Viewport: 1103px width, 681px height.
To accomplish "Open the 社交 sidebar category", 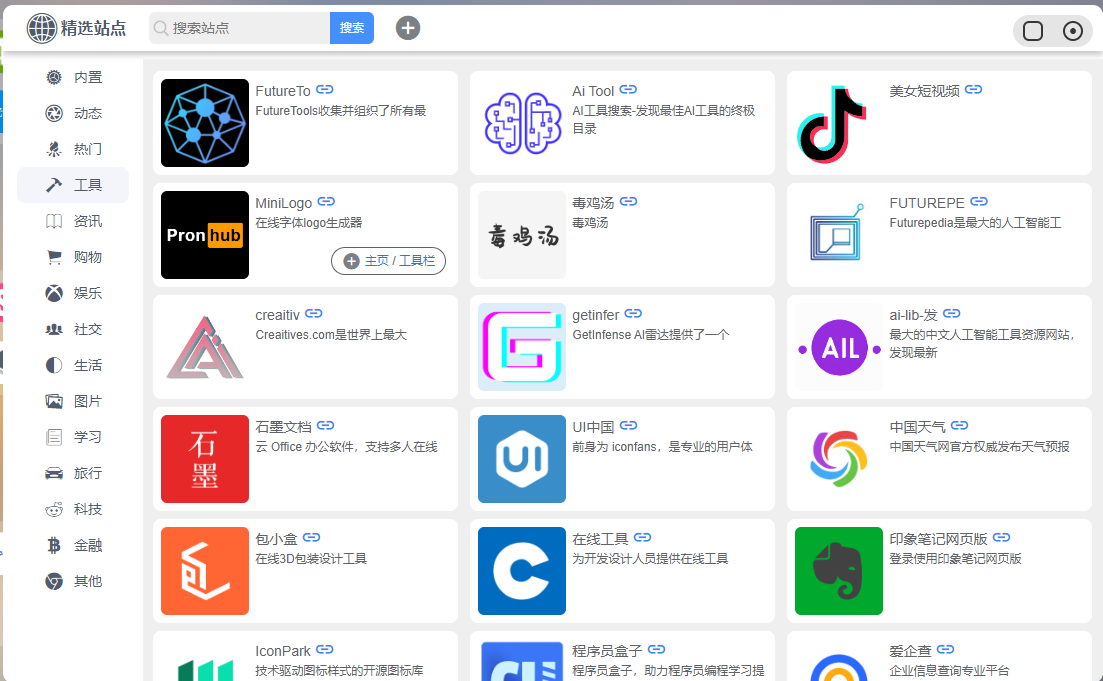I will 73,329.
